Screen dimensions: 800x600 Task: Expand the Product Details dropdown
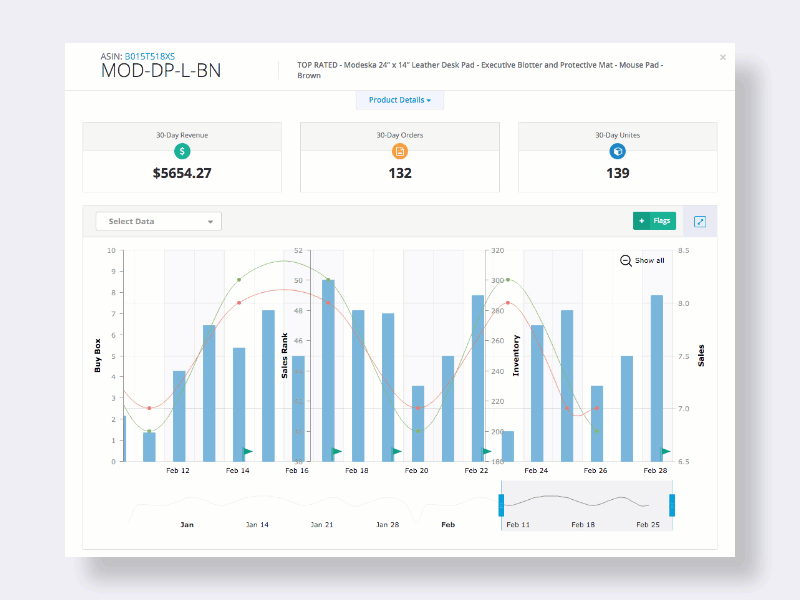pyautogui.click(x=399, y=100)
